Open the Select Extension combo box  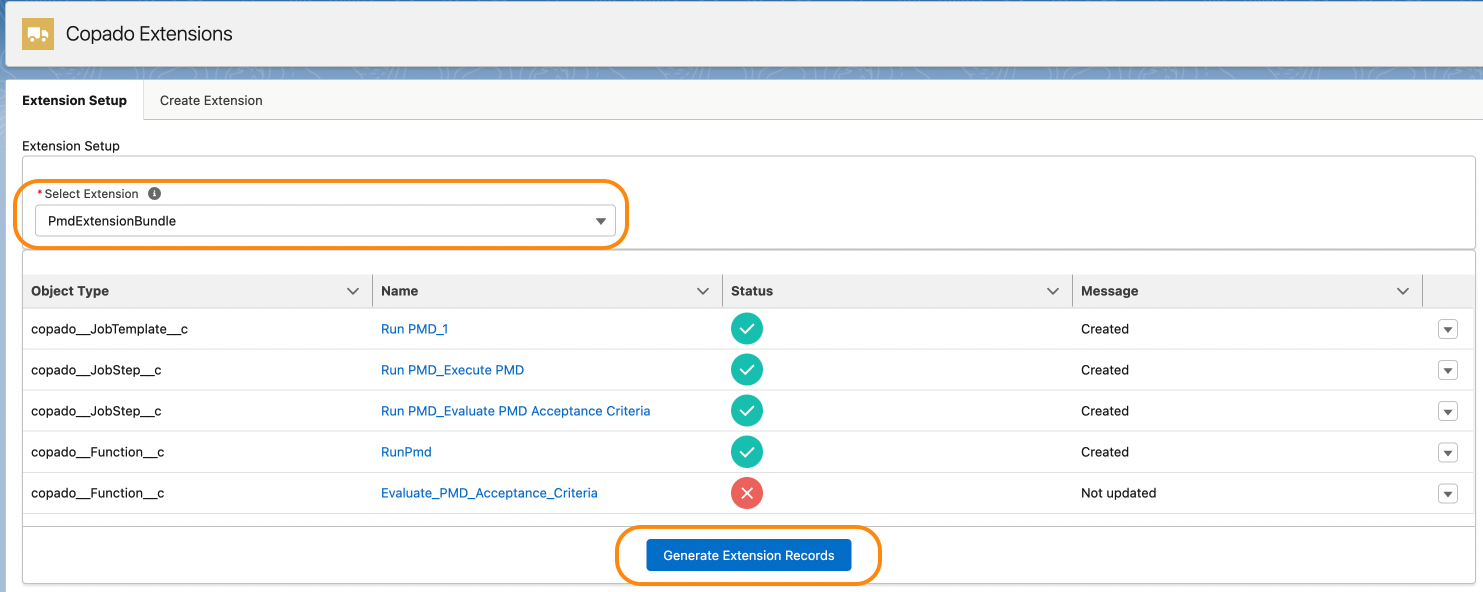[325, 221]
